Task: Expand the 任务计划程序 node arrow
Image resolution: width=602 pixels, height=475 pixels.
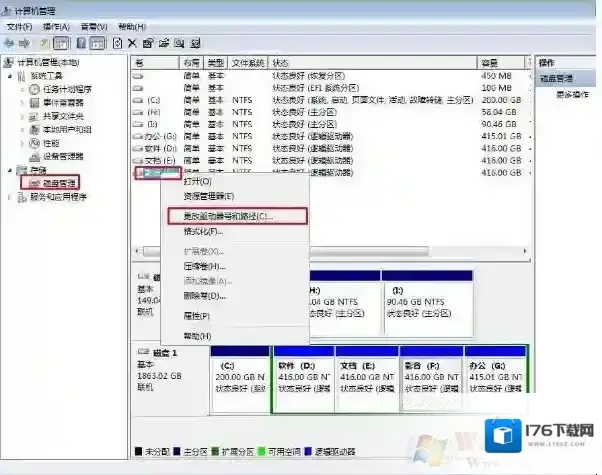Action: click(x=22, y=89)
